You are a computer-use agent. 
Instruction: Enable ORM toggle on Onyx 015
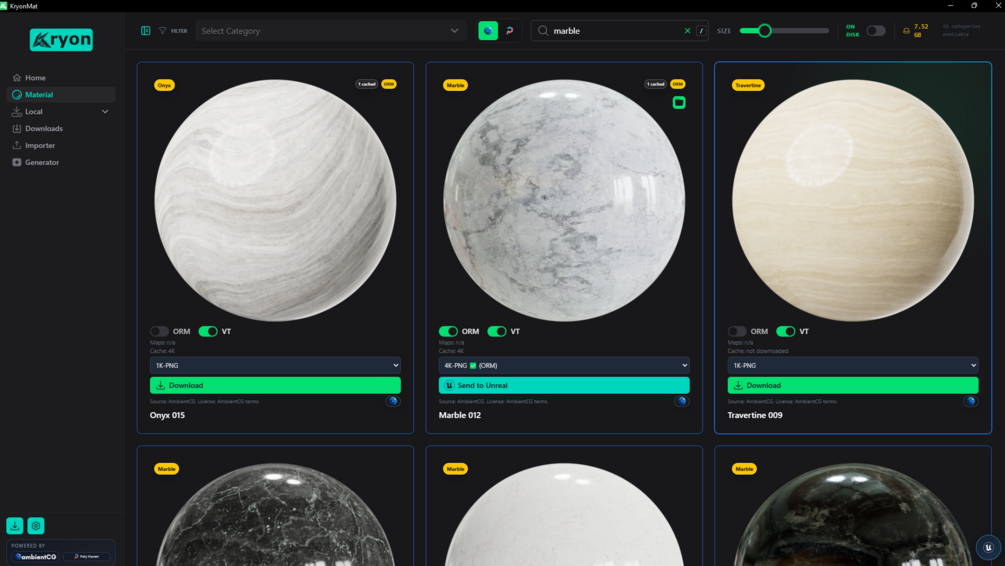[x=159, y=331]
